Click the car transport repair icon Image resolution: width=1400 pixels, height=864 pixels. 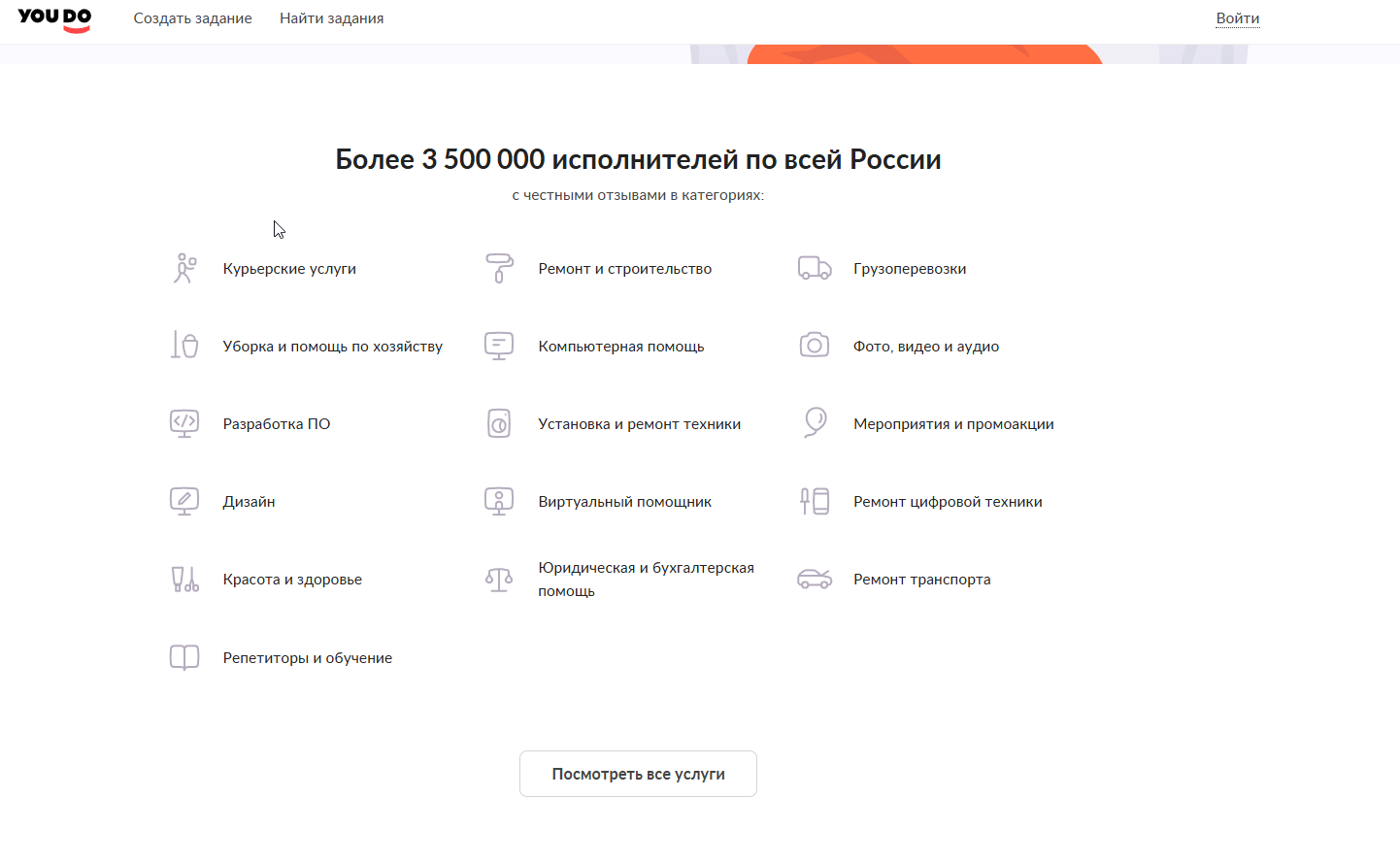[815, 579]
